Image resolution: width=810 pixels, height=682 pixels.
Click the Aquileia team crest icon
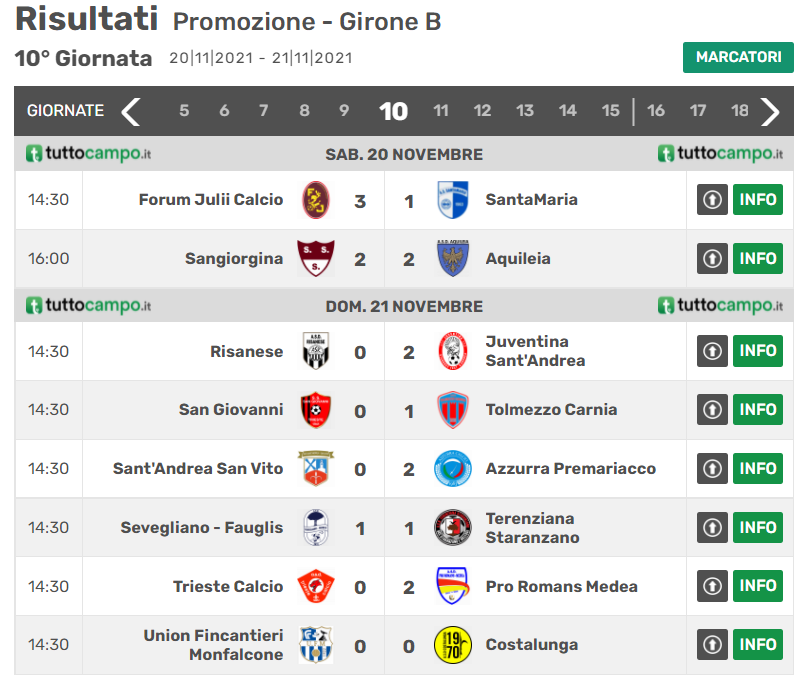pyautogui.click(x=453, y=259)
